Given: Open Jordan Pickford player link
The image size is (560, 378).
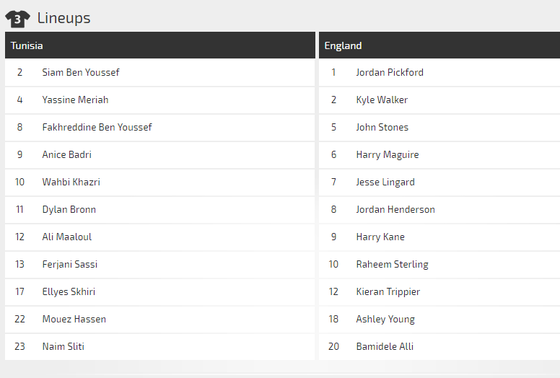Looking at the screenshot, I should (390, 72).
